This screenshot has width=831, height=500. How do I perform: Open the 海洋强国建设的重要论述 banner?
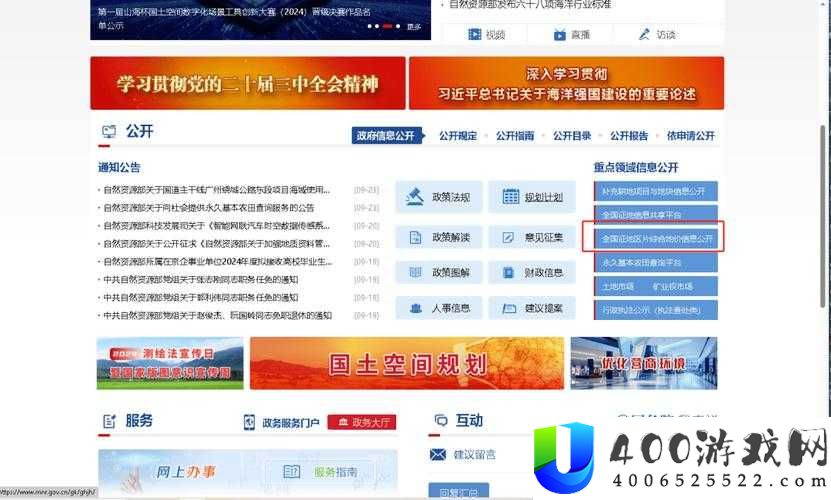point(566,83)
